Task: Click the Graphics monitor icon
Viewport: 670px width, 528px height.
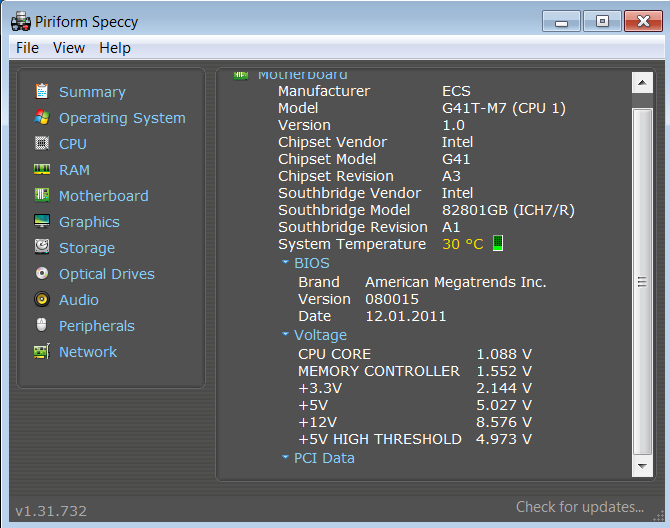Action: pyautogui.click(x=42, y=221)
